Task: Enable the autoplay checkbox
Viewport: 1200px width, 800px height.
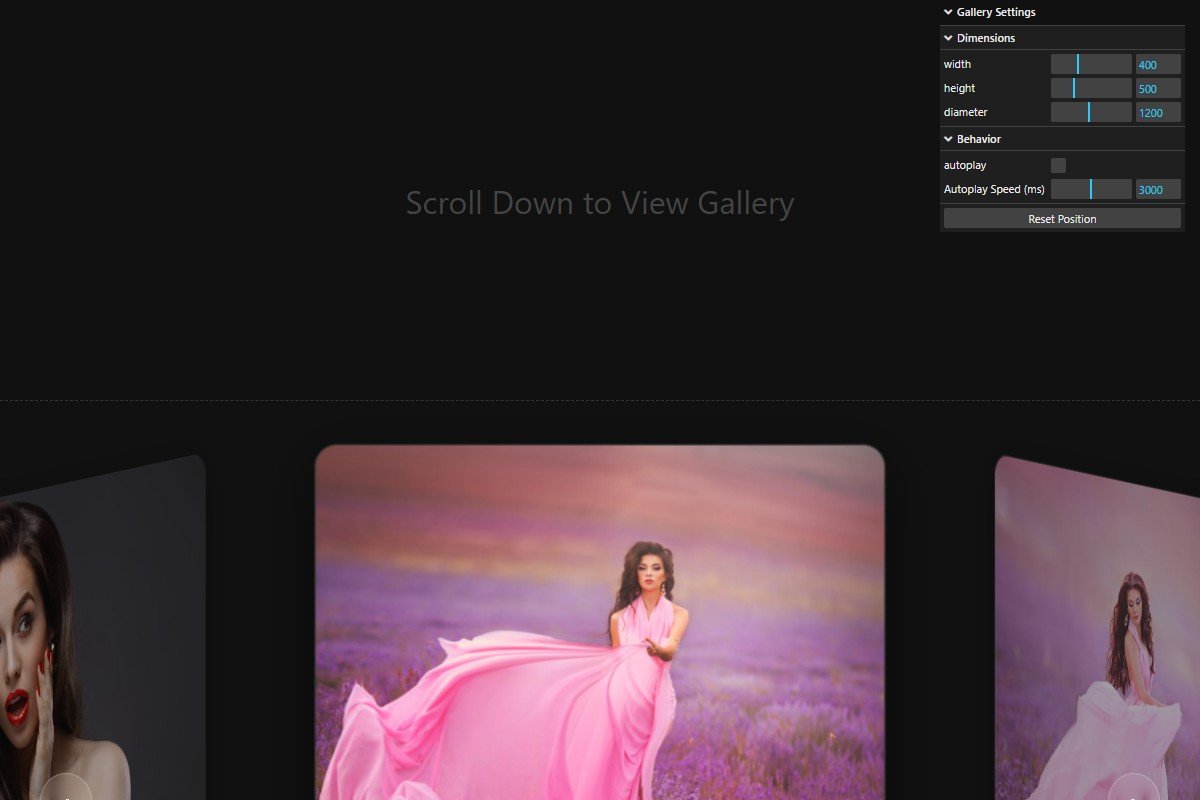Action: pos(1057,165)
